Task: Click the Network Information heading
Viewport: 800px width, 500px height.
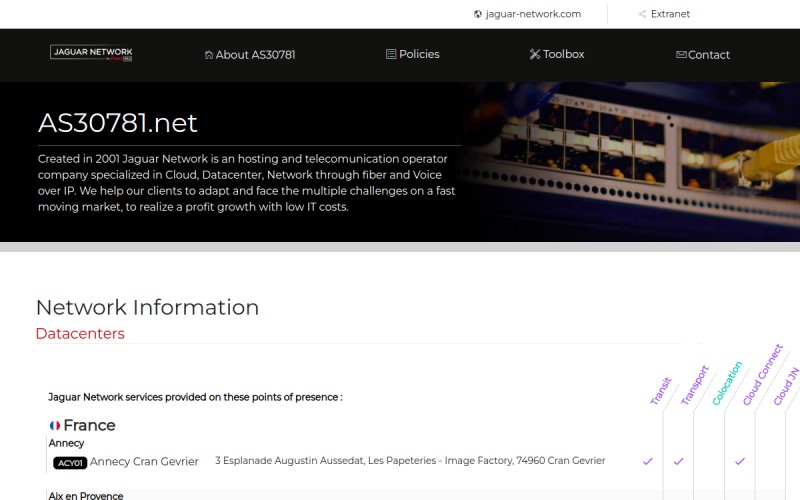Action: pos(147,308)
